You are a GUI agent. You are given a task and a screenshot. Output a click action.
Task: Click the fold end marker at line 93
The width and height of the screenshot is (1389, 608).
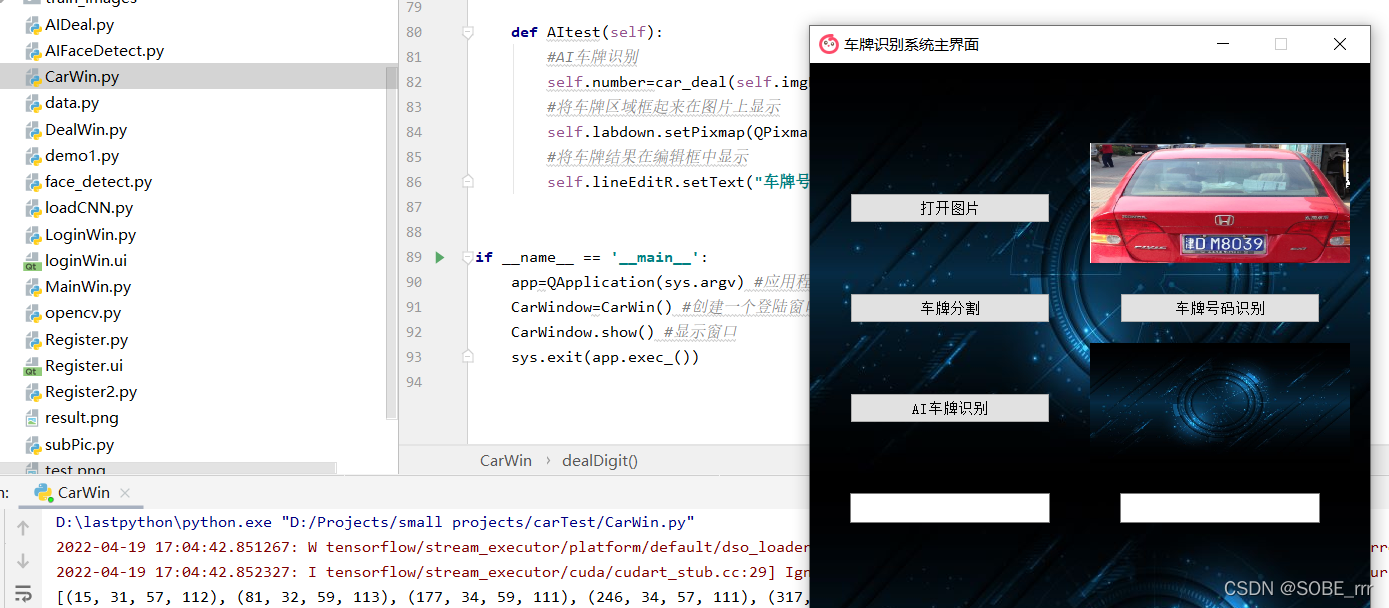click(467, 357)
